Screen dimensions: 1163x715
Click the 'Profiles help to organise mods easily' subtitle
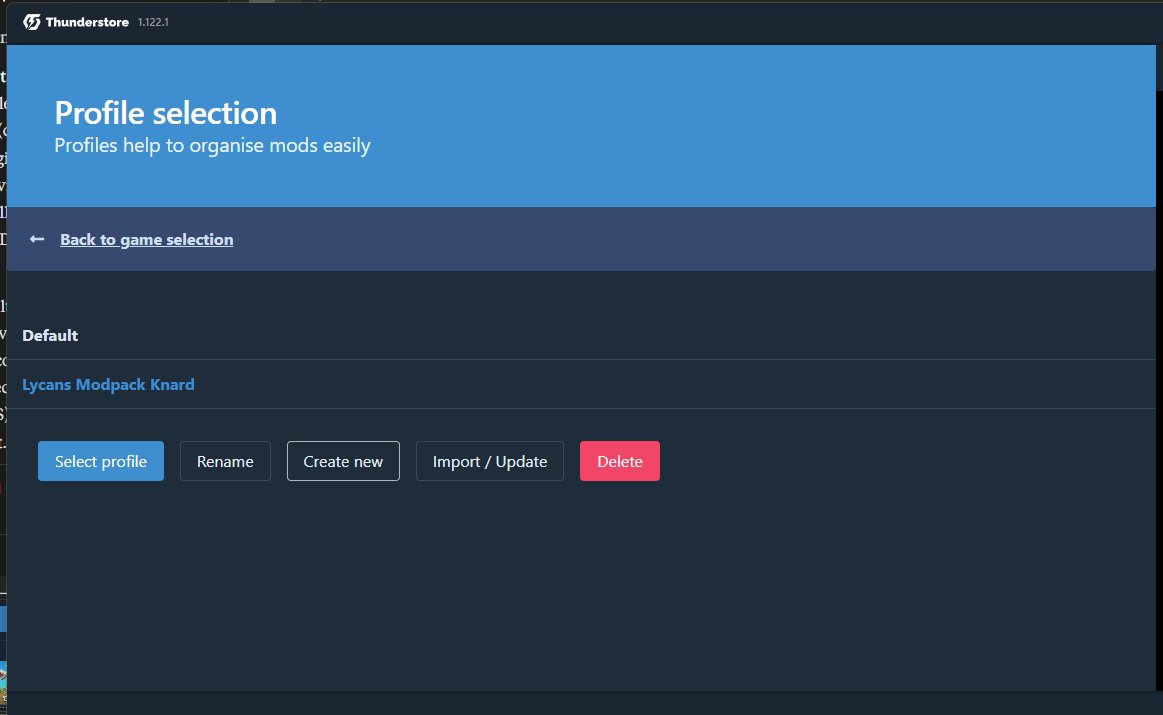pos(212,145)
